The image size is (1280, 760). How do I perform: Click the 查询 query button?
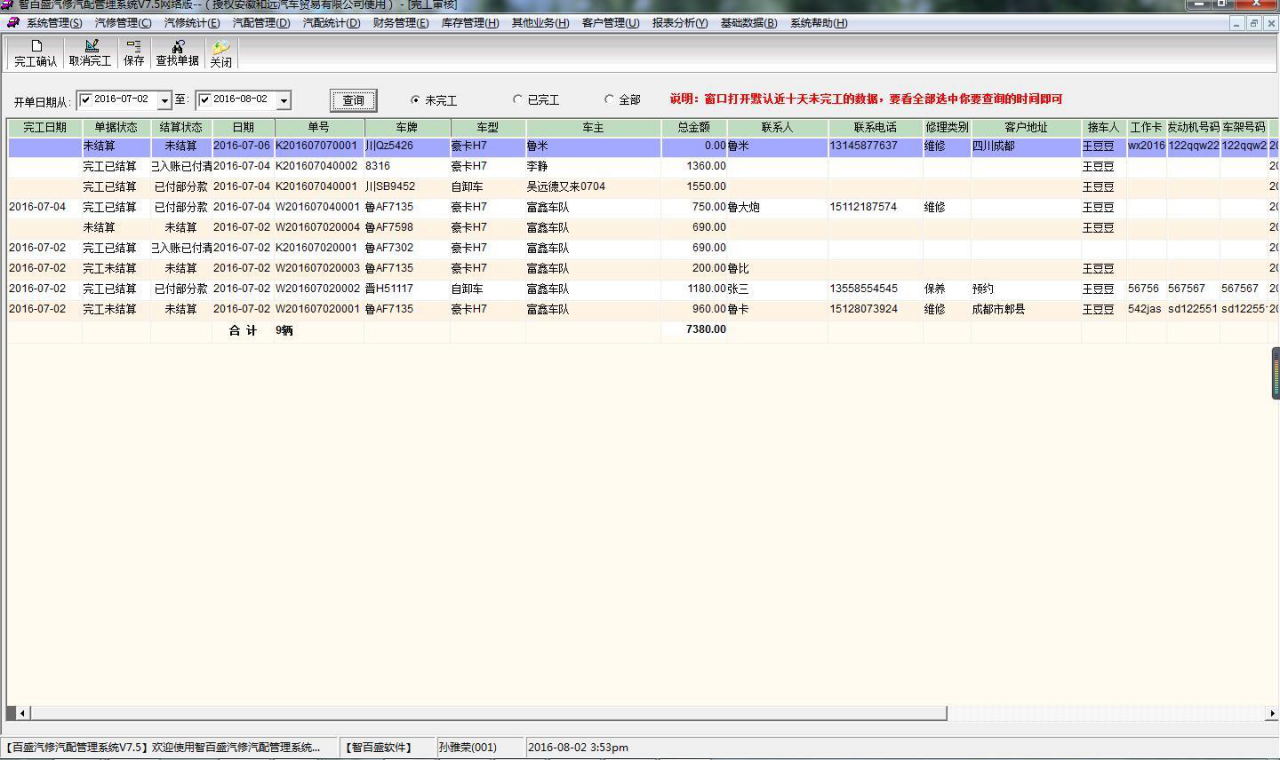point(354,100)
